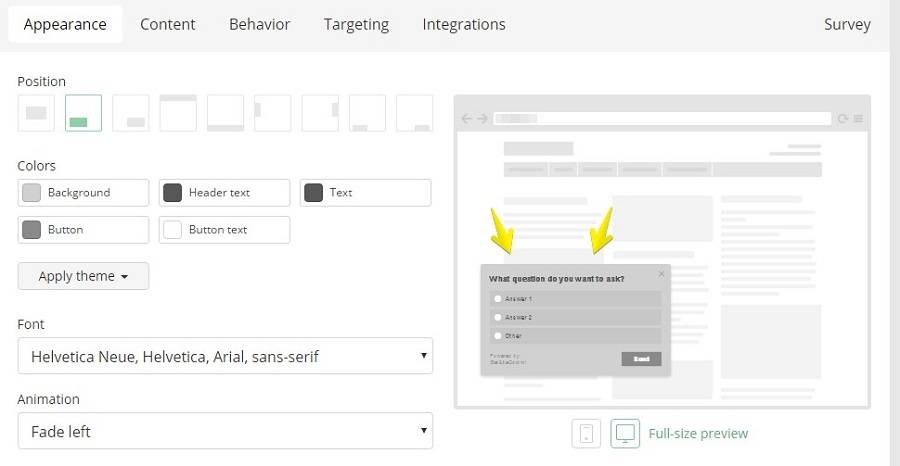Image resolution: width=900 pixels, height=466 pixels.
Task: Go to the Targeting tab
Action: (356, 25)
